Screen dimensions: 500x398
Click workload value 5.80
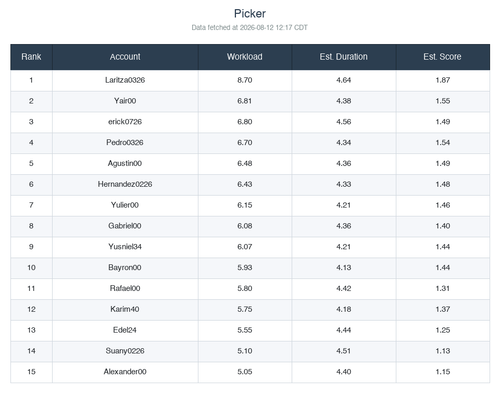click(x=245, y=288)
